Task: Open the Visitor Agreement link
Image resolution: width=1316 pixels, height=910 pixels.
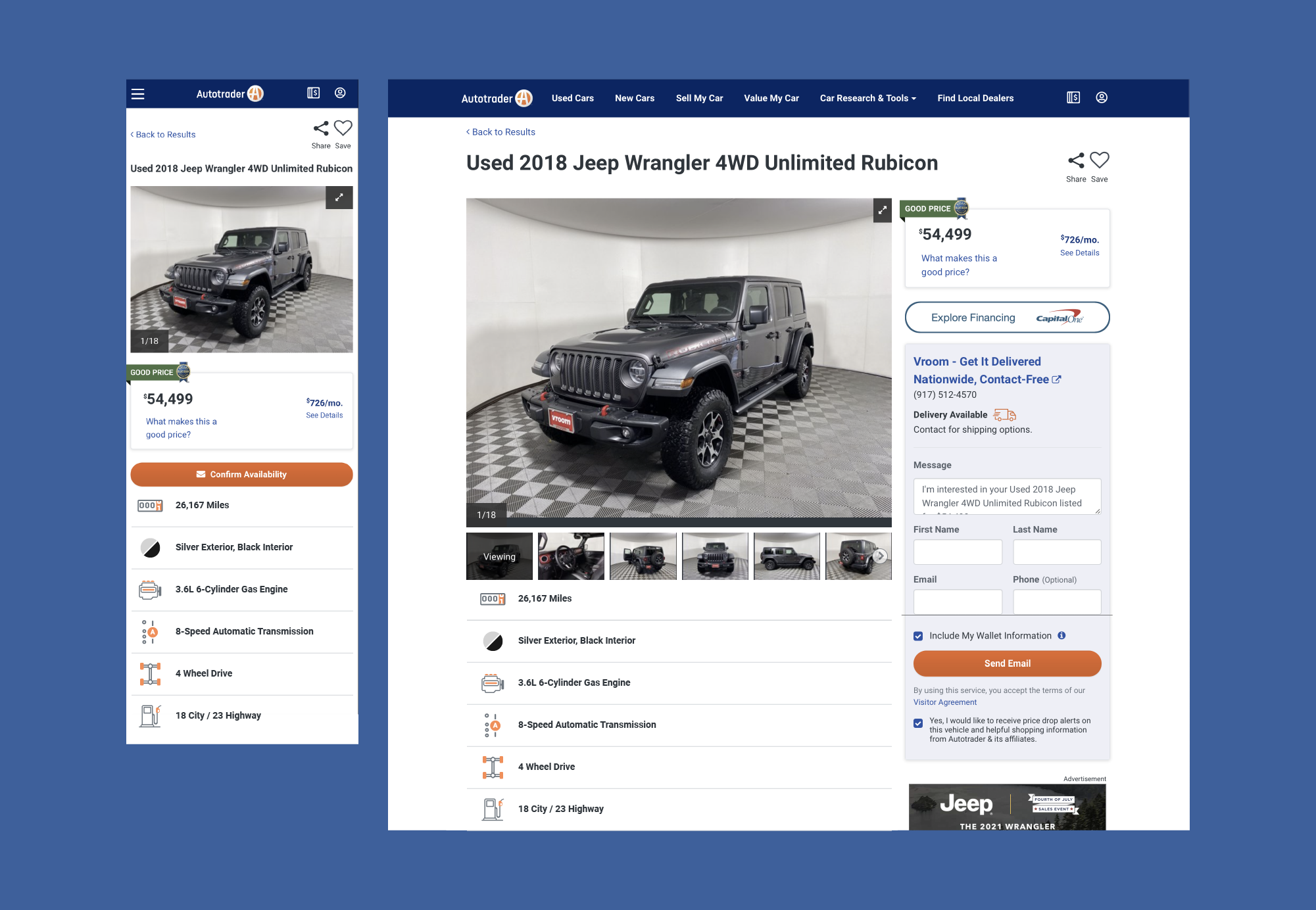Action: click(944, 702)
